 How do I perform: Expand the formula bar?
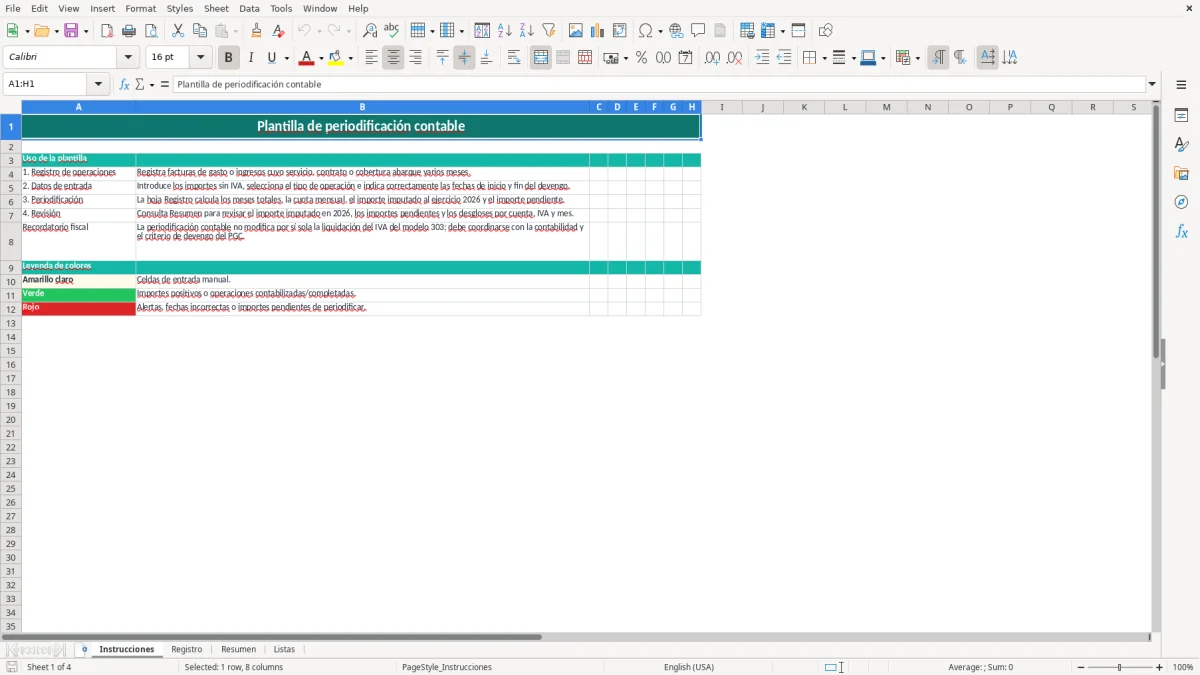coord(1152,85)
